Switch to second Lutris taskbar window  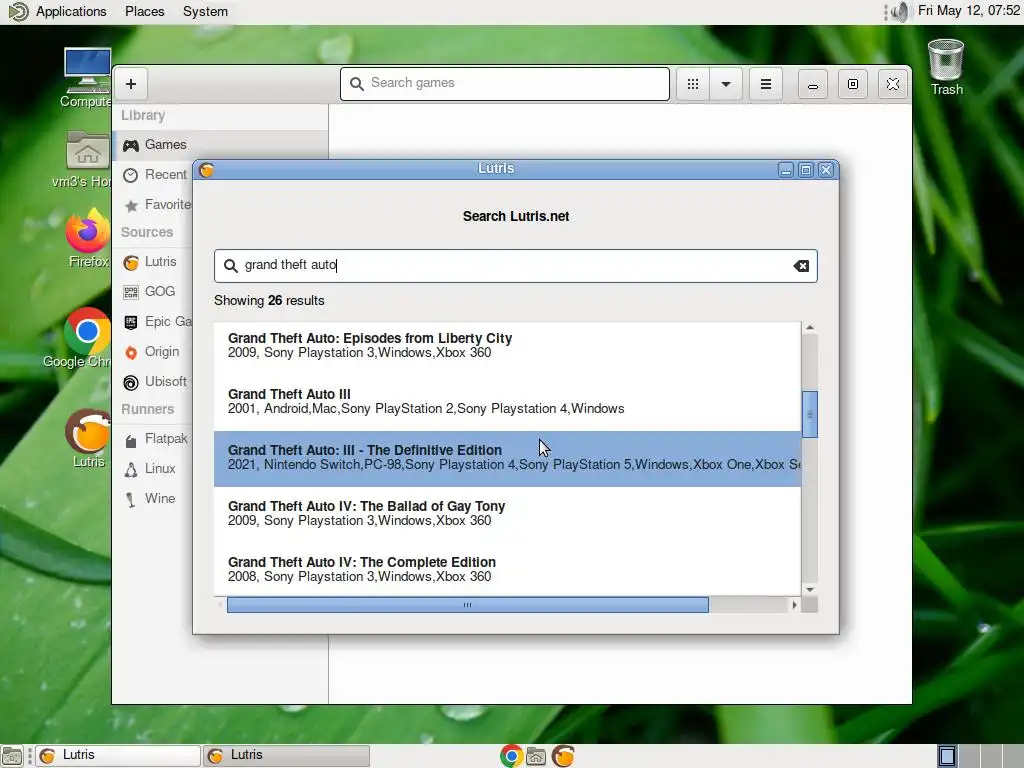[x=286, y=756]
